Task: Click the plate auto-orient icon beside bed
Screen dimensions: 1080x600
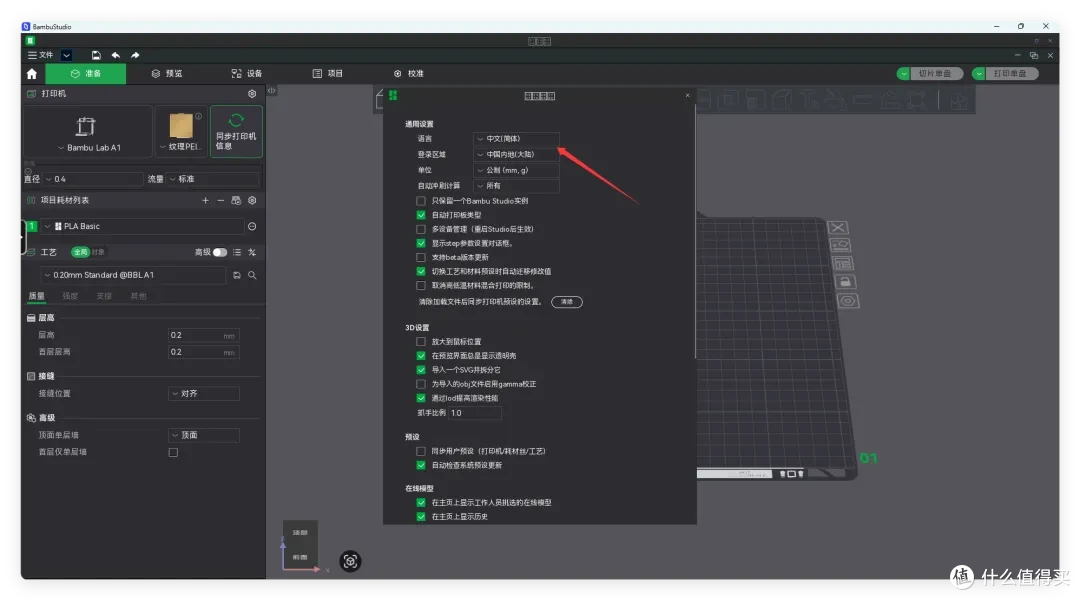Action: 840,245
